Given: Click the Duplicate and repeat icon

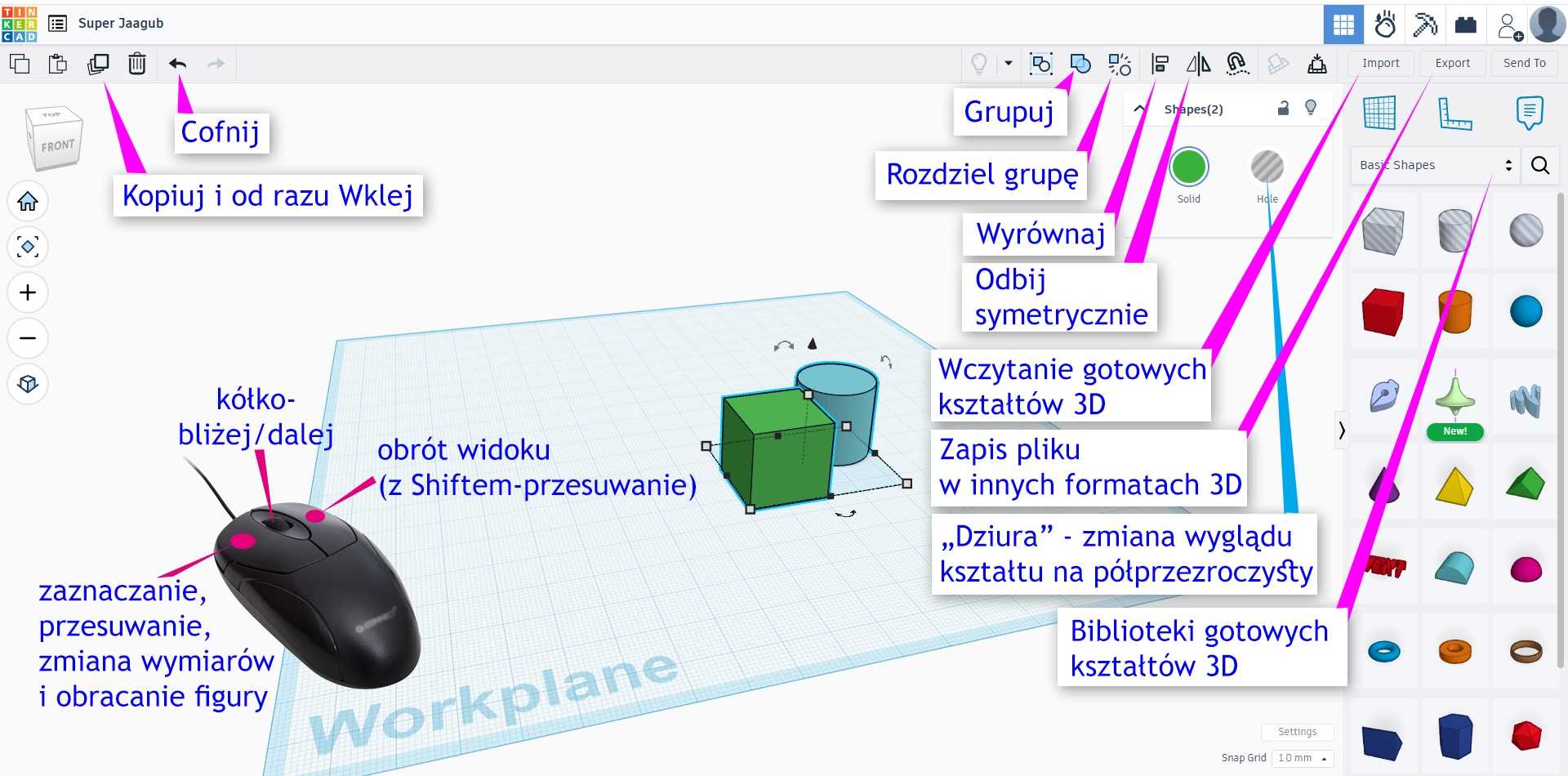Looking at the screenshot, I should [x=98, y=64].
